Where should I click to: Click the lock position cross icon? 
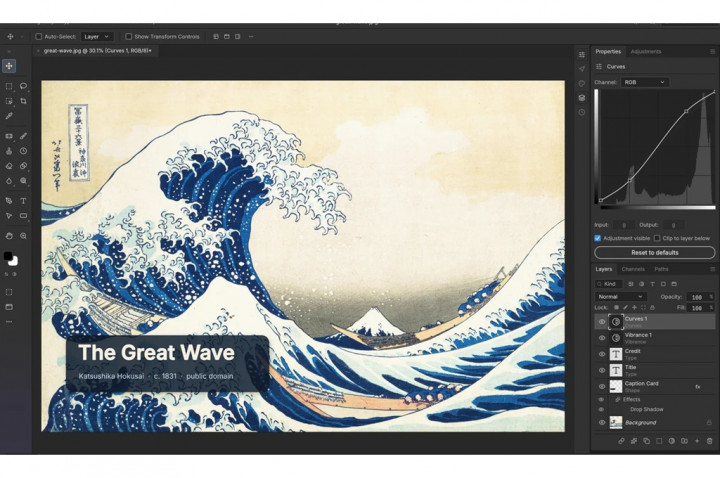coord(634,308)
